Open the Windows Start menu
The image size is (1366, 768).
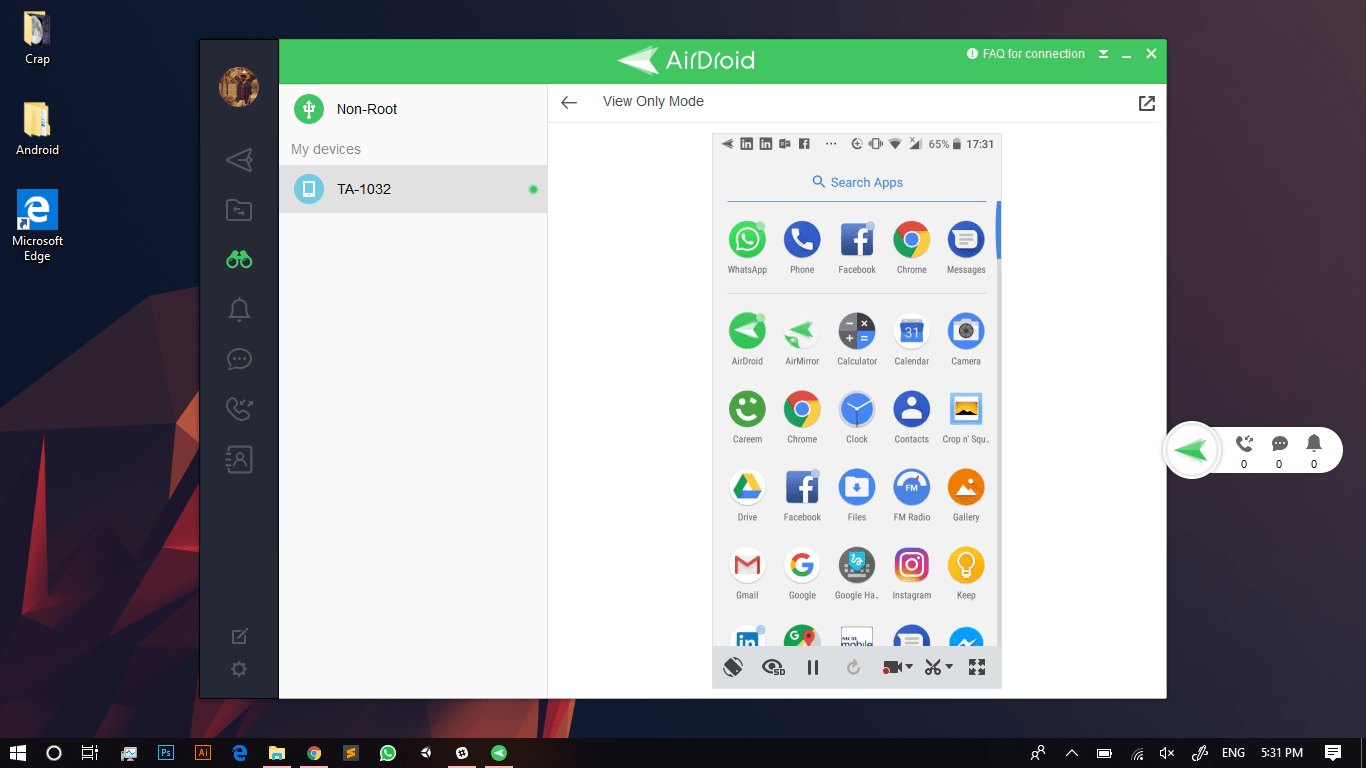17,753
